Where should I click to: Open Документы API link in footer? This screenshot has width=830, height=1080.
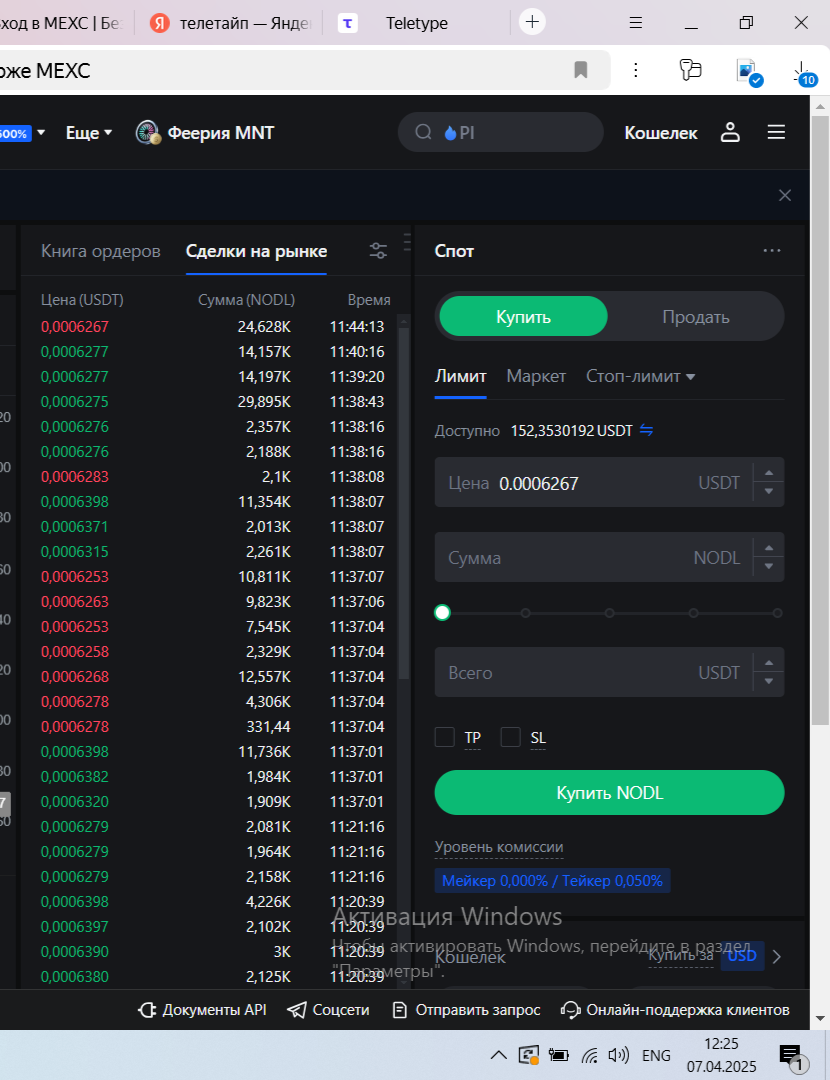point(203,1010)
